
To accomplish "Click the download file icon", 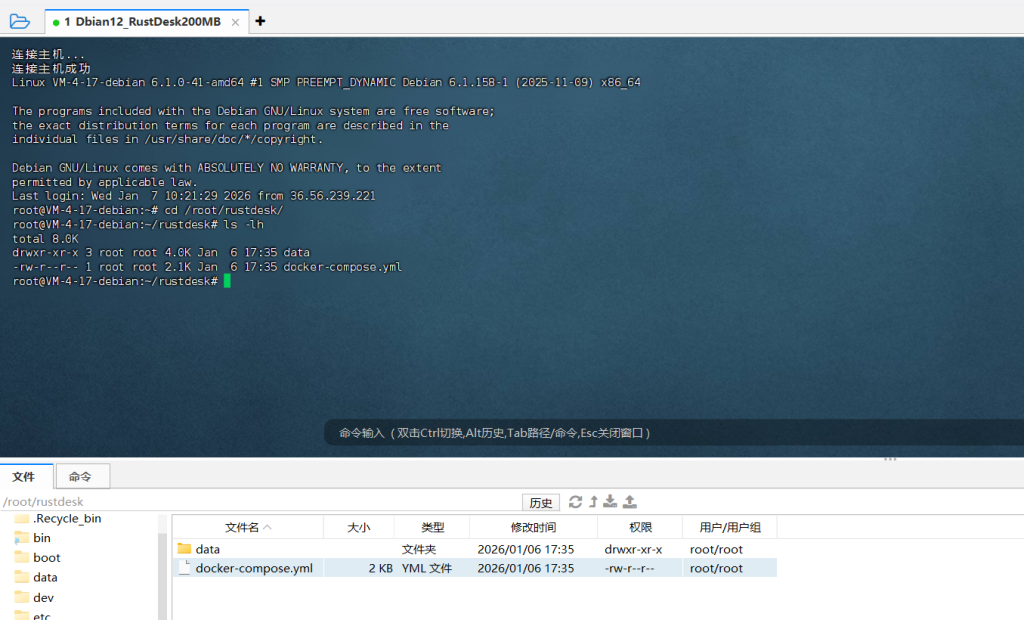I will [x=610, y=502].
